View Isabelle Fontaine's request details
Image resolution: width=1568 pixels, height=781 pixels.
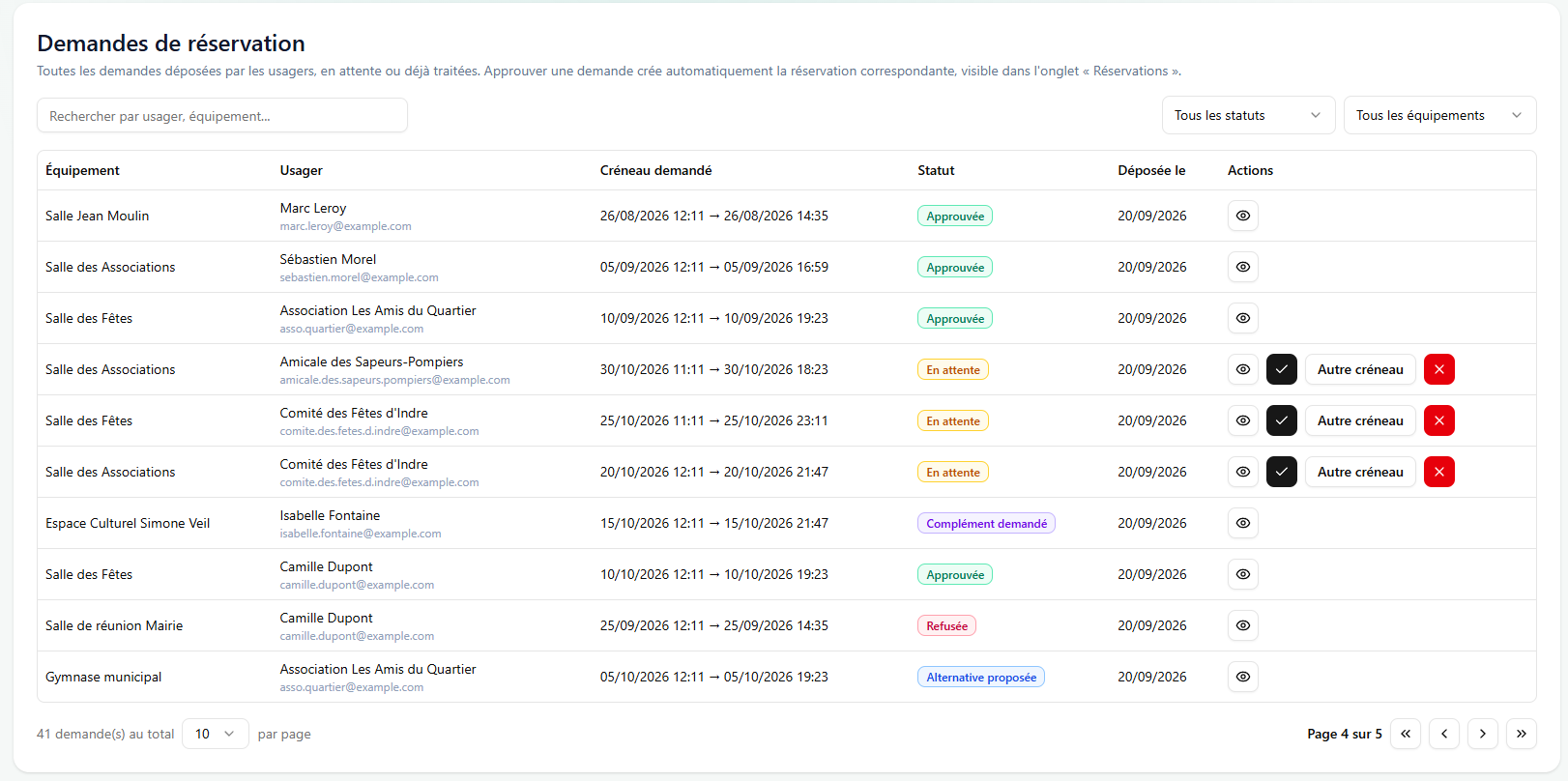tap(1243, 523)
